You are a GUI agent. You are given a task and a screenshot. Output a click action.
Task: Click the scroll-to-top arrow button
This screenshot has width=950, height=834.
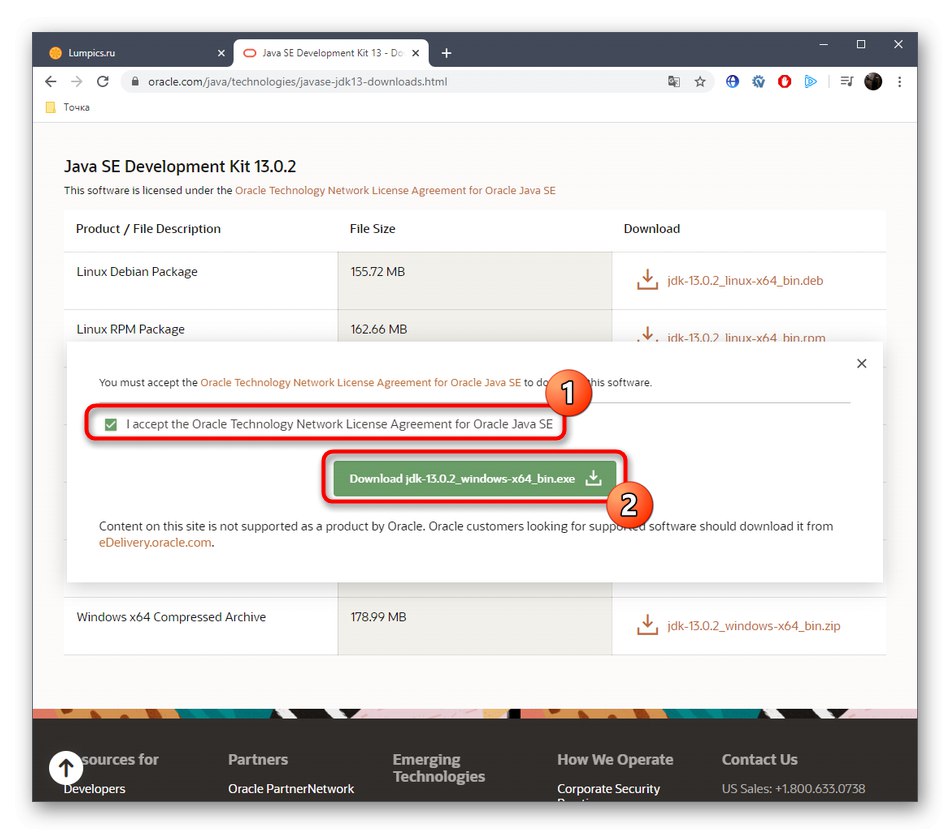tap(65, 768)
